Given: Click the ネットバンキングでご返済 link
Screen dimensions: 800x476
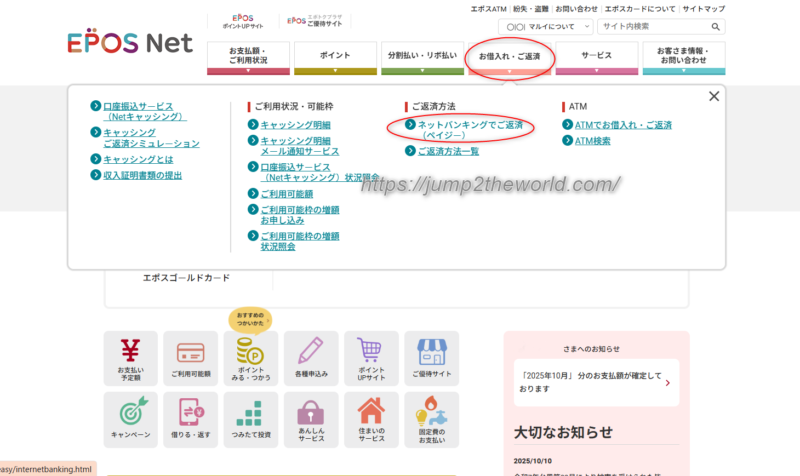Looking at the screenshot, I should click(470, 125).
